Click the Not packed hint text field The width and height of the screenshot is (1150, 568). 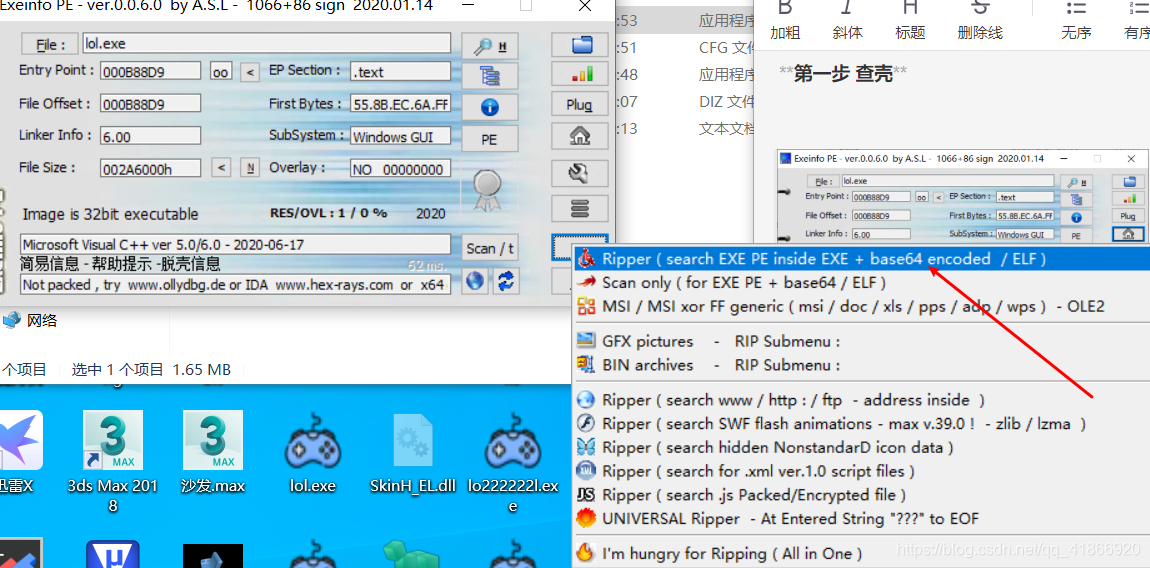tap(235, 285)
